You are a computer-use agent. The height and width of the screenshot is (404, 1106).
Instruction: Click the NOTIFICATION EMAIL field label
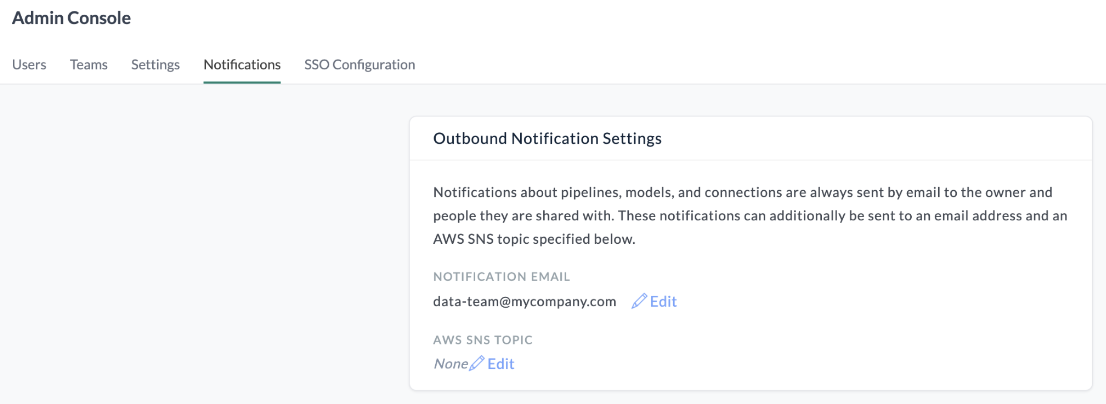point(501,276)
